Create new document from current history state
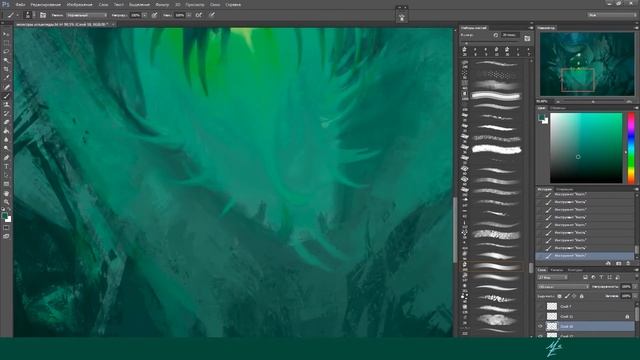The image size is (640, 360). pyautogui.click(x=608, y=263)
